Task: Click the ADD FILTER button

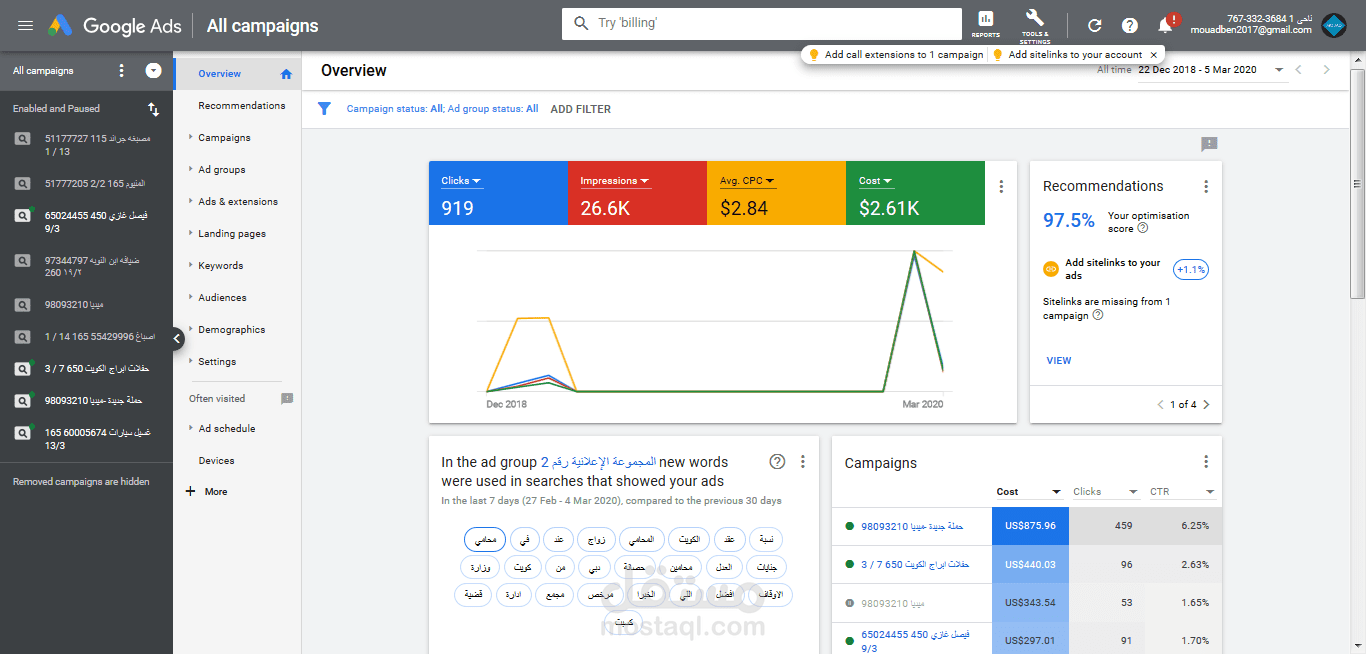Action: pyautogui.click(x=580, y=109)
